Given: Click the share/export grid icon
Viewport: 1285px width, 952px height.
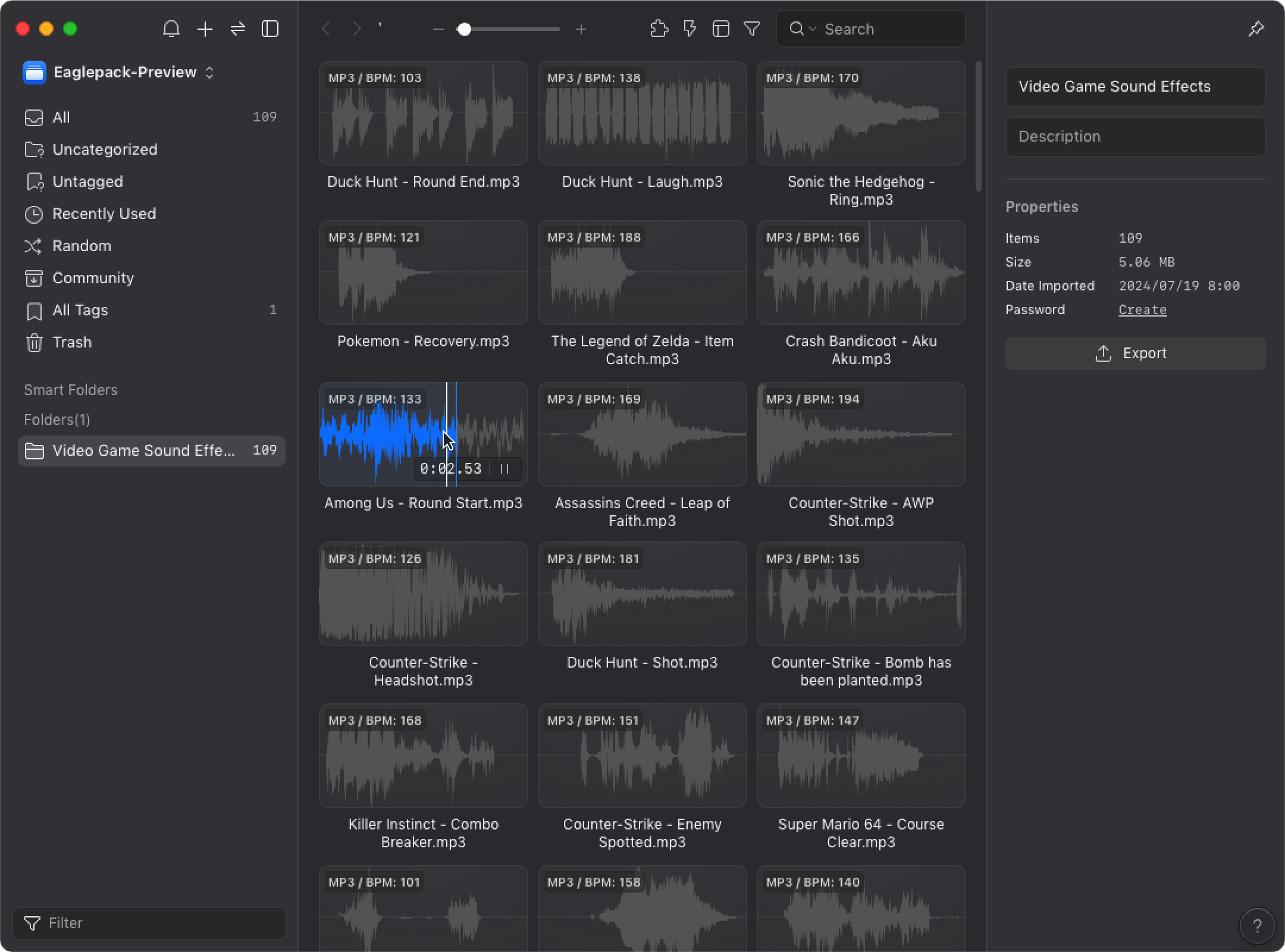Looking at the screenshot, I should click(722, 29).
